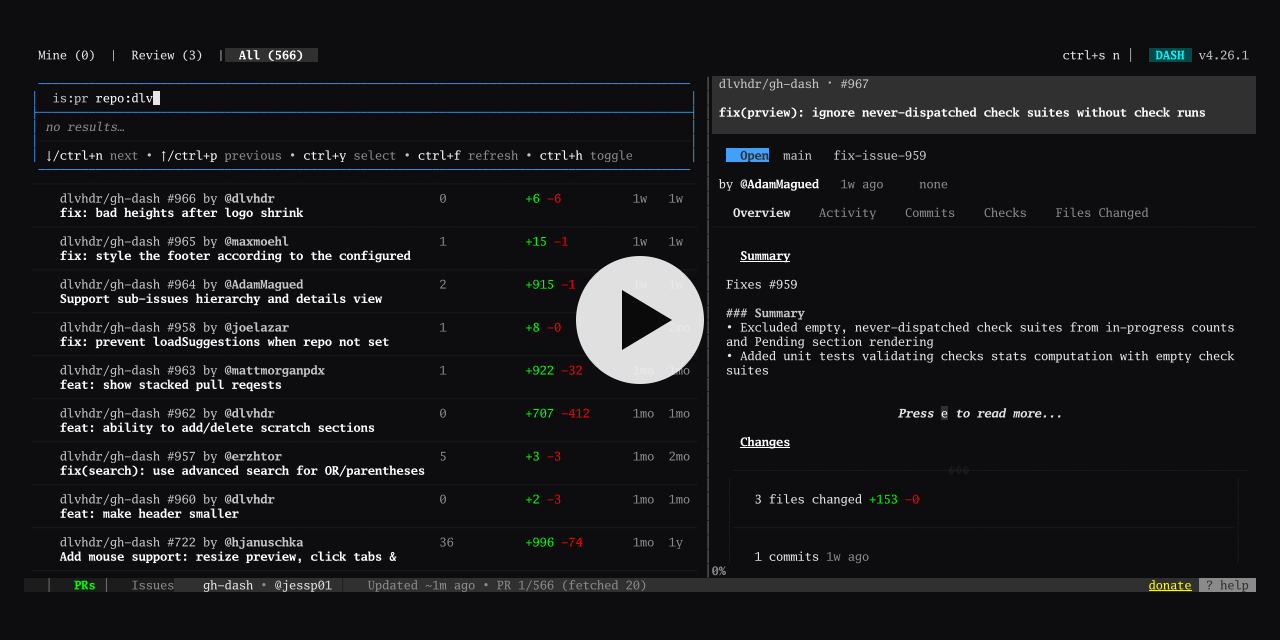Click the @jessp01 user in the footer

tap(303, 585)
